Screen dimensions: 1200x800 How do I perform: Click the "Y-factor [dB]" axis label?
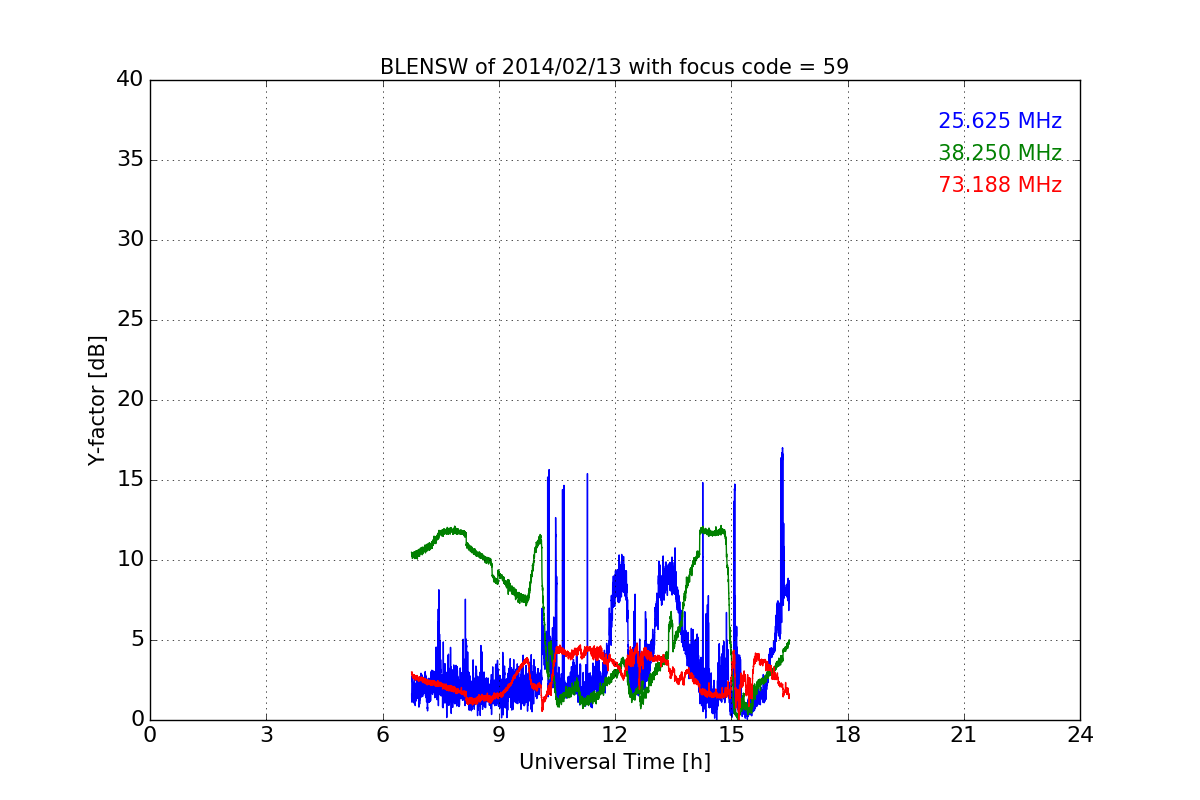tap(97, 400)
